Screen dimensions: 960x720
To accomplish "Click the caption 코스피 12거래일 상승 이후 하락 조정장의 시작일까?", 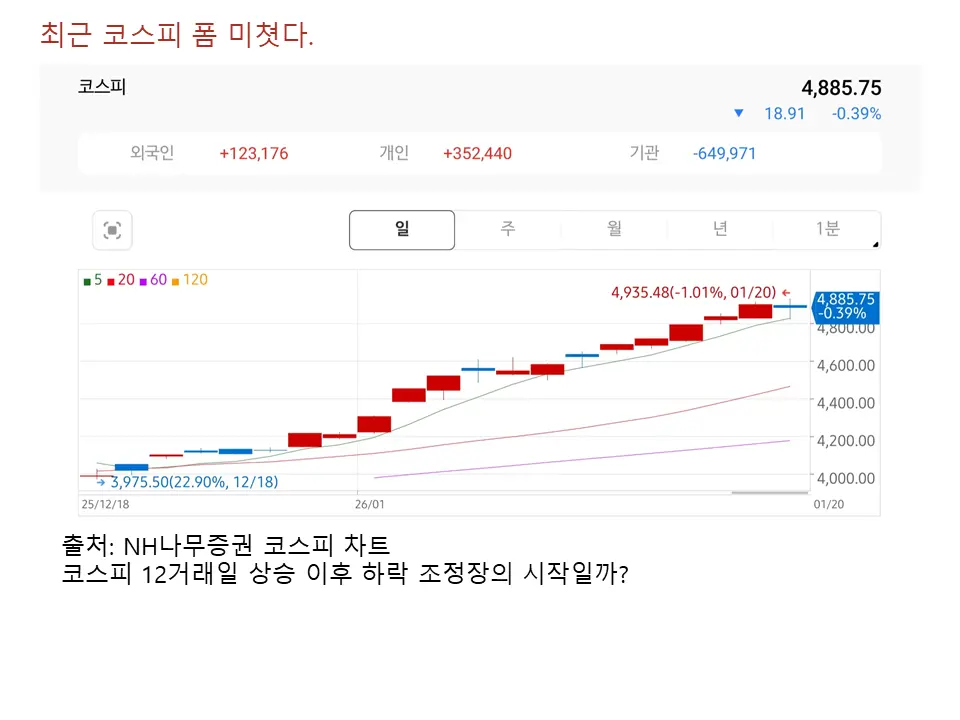I will point(345,574).
